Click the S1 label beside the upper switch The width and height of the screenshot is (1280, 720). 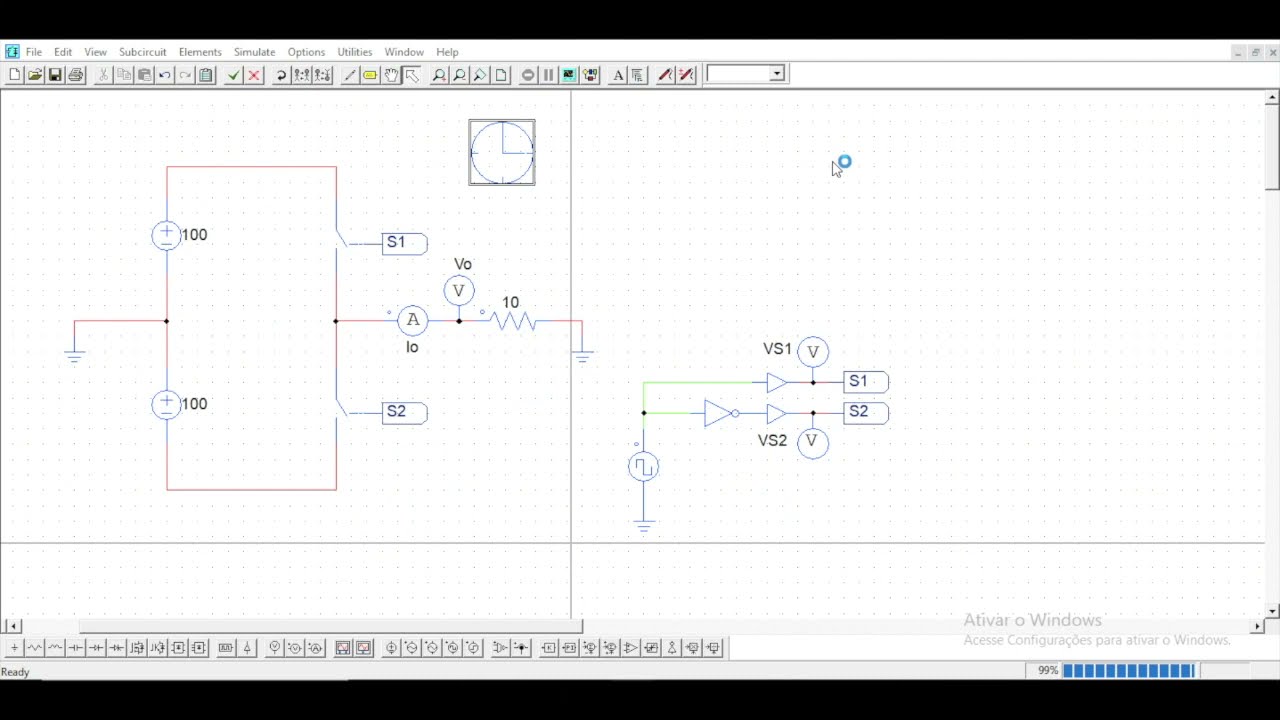tap(404, 243)
